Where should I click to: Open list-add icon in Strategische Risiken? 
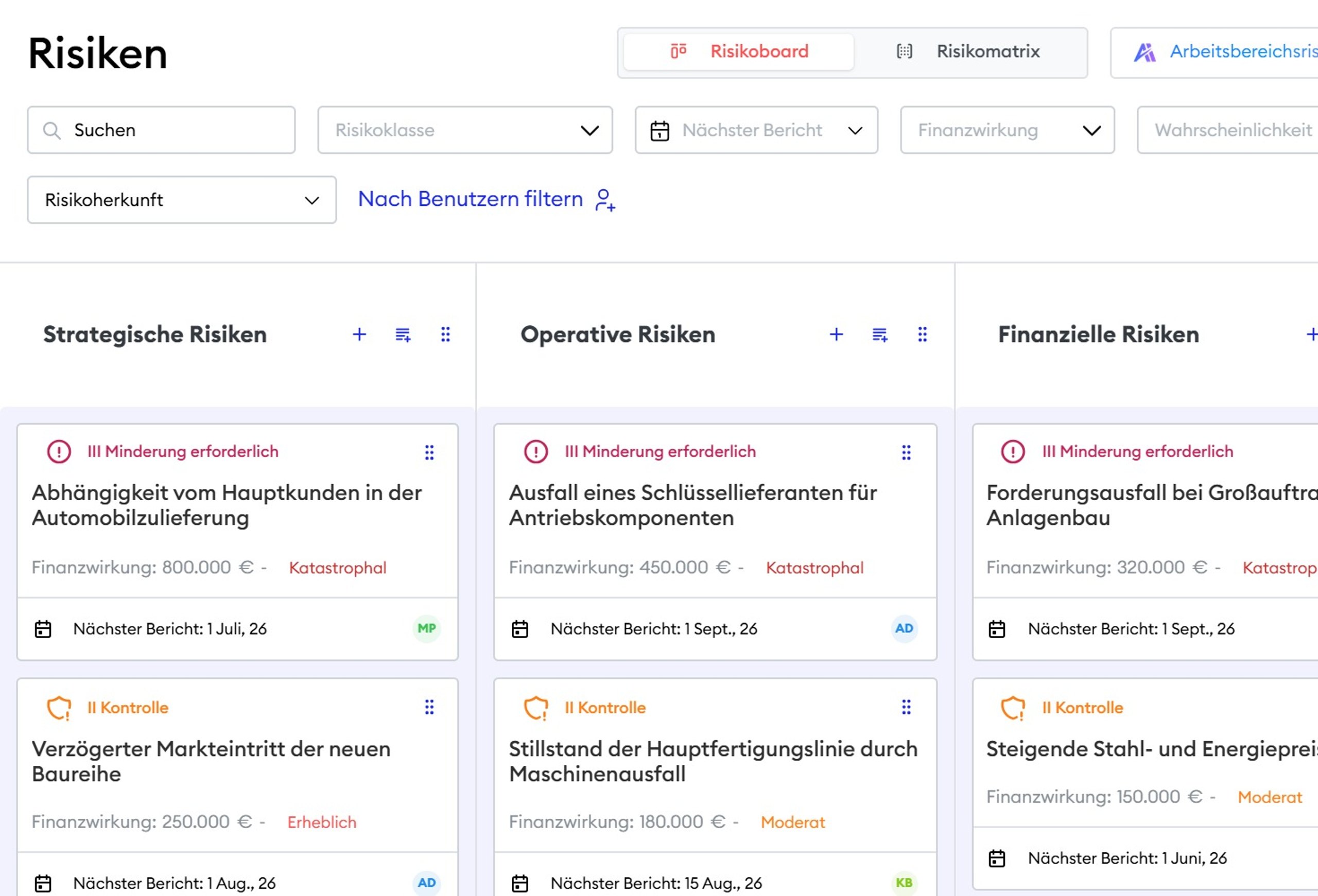[x=403, y=335]
